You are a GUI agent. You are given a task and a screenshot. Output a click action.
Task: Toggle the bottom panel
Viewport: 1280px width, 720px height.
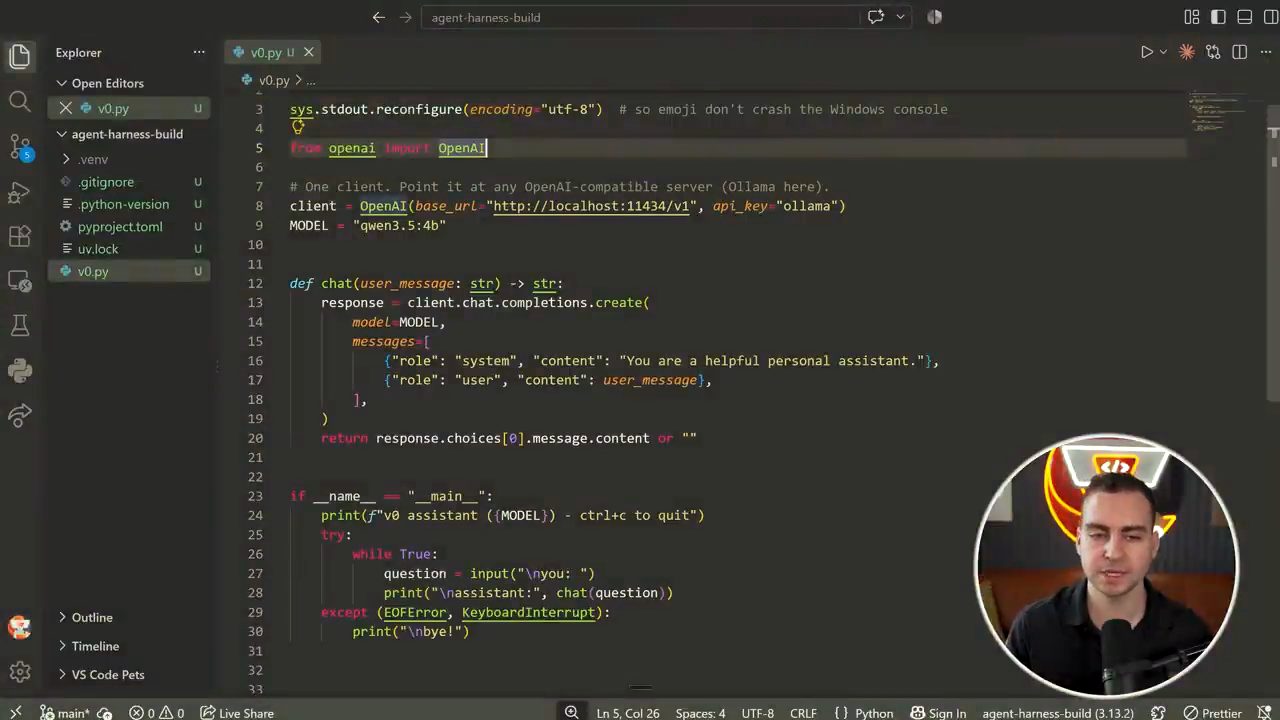coord(1245,17)
